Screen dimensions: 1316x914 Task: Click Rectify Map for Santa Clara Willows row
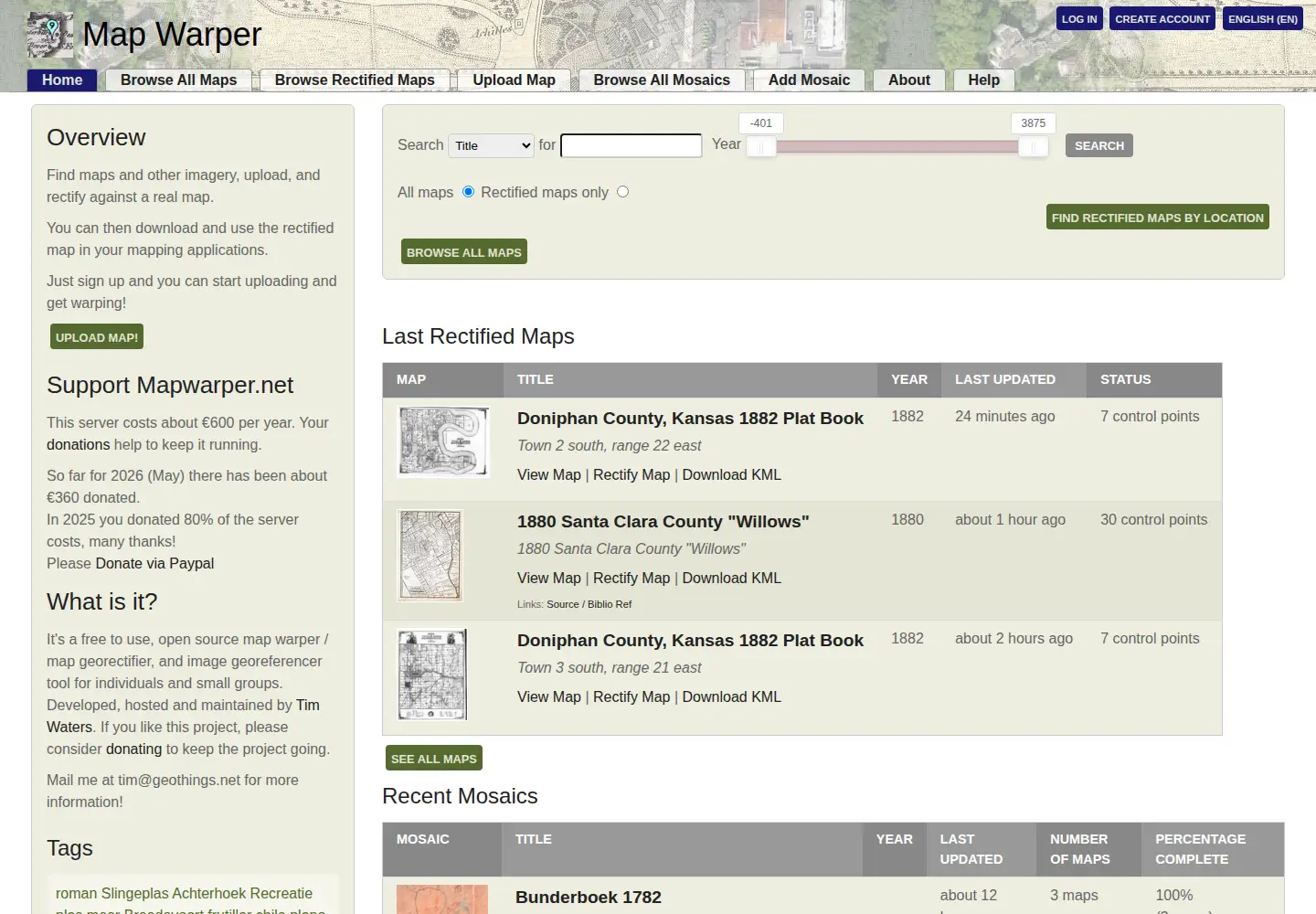[631, 578]
